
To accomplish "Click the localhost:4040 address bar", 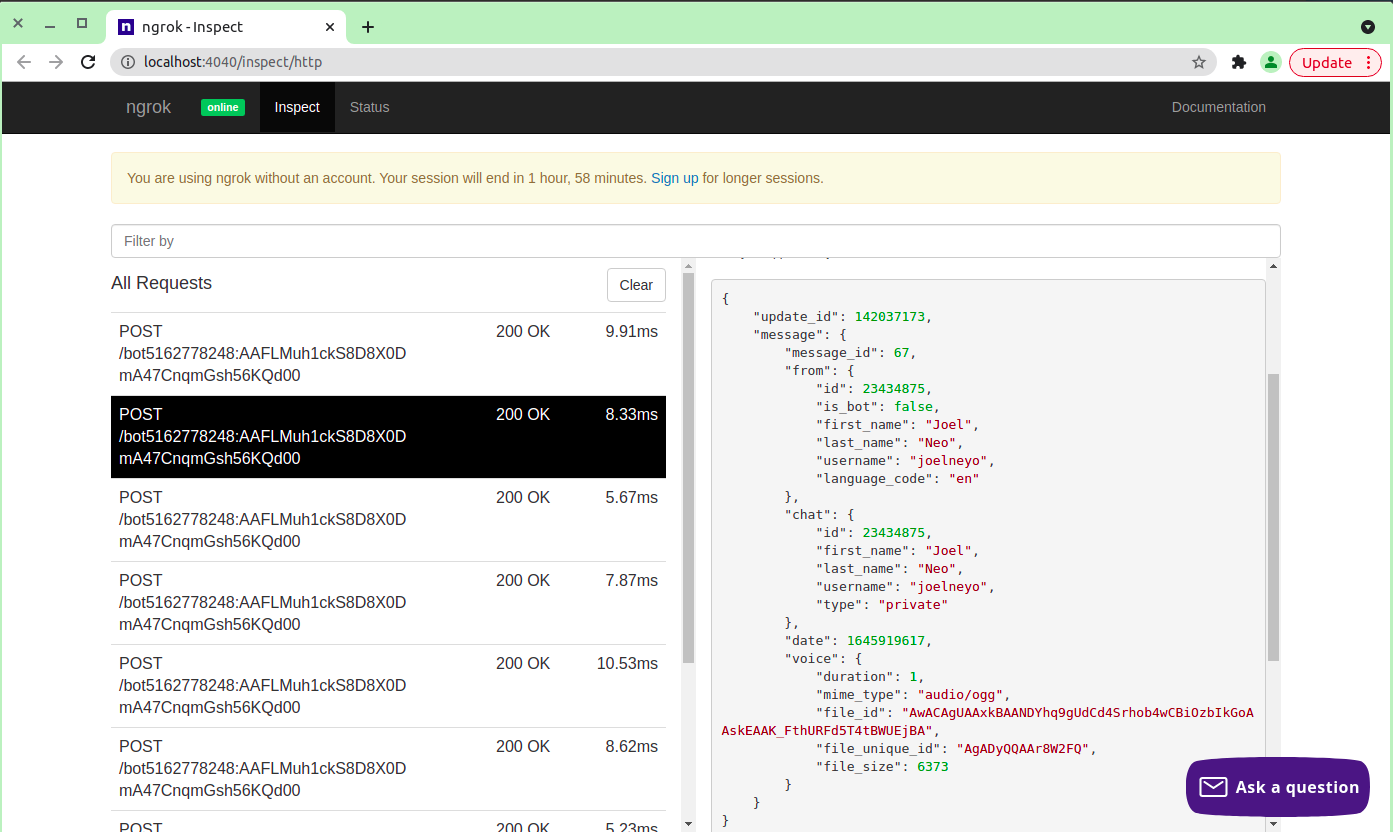I will coord(663,62).
